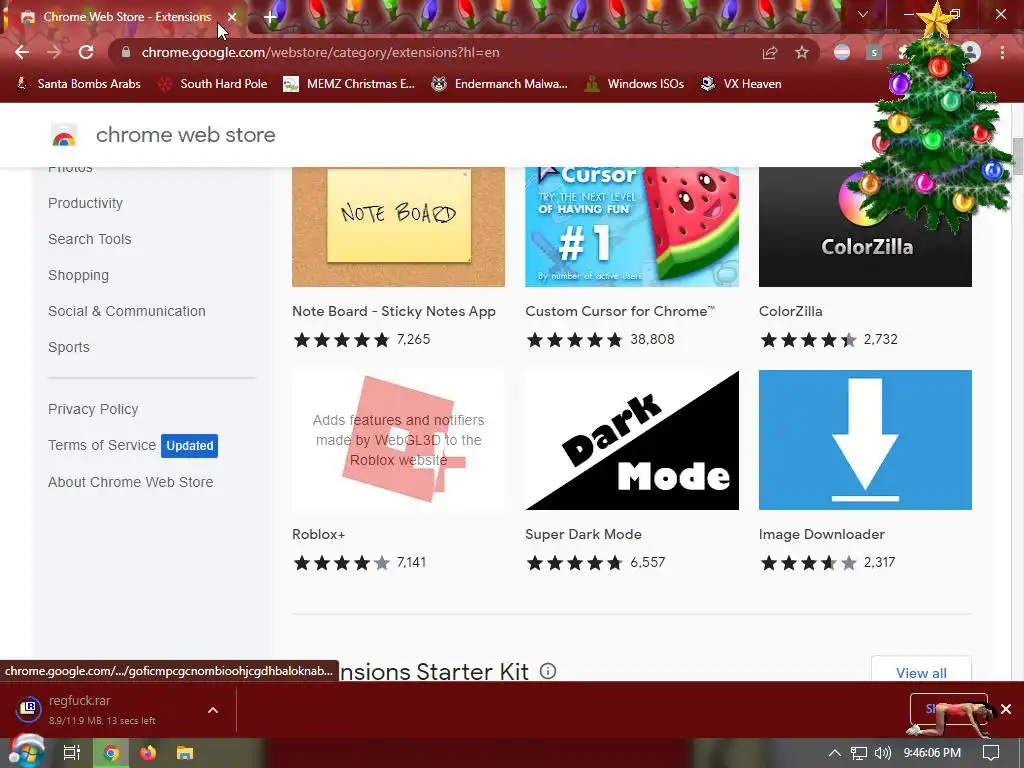Open a new tab with the plus button
The width and height of the screenshot is (1024, 768).
[x=270, y=17]
